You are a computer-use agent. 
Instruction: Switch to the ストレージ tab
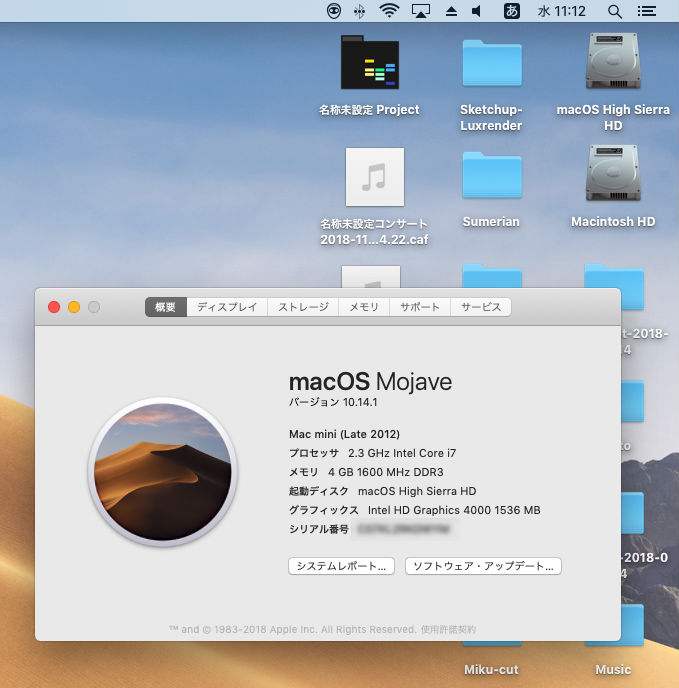(x=303, y=307)
